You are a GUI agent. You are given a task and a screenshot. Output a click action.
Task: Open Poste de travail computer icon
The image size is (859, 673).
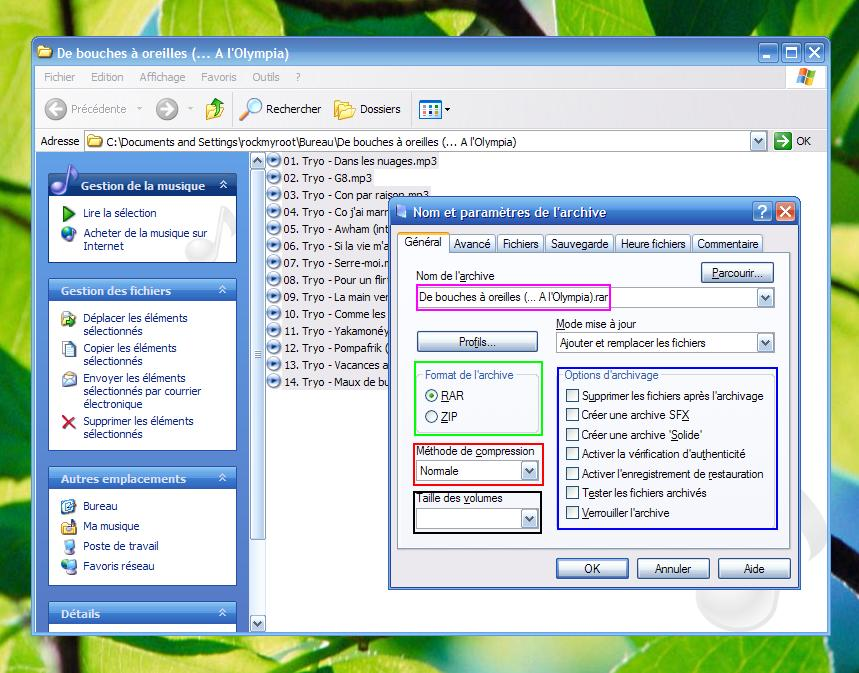tap(69, 546)
